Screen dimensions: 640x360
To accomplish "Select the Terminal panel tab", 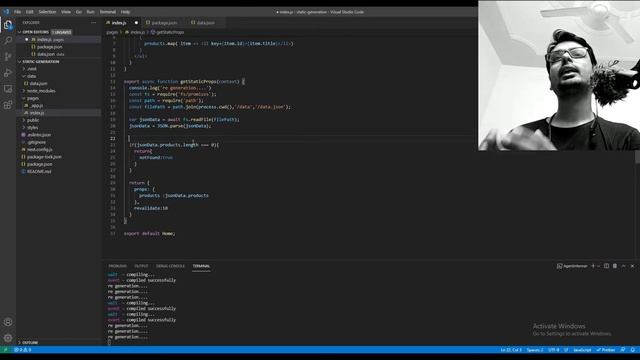I will [201, 266].
